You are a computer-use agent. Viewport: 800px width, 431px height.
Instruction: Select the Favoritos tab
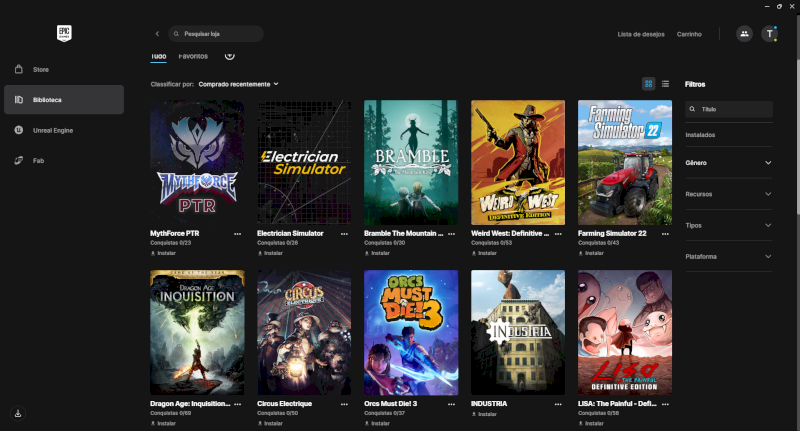pos(193,56)
